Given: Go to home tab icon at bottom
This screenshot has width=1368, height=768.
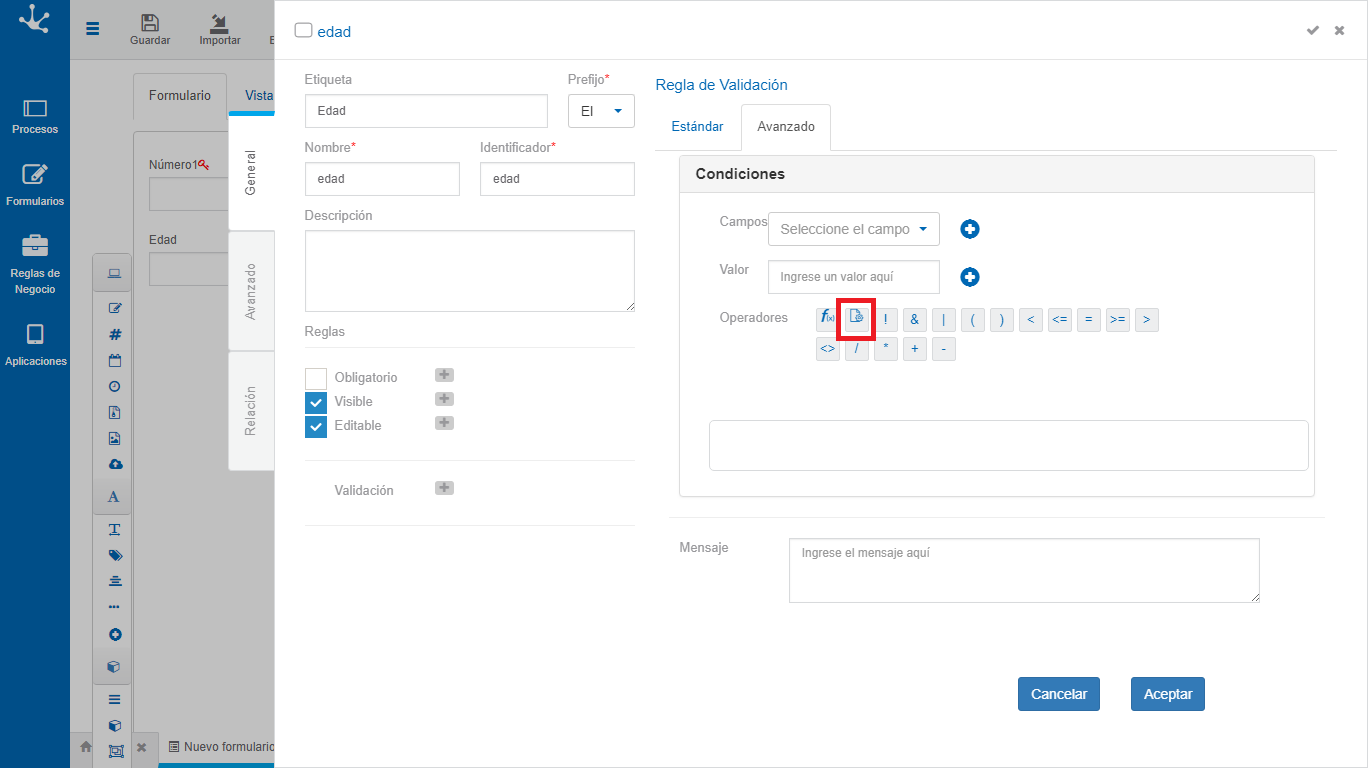Looking at the screenshot, I should (86, 747).
